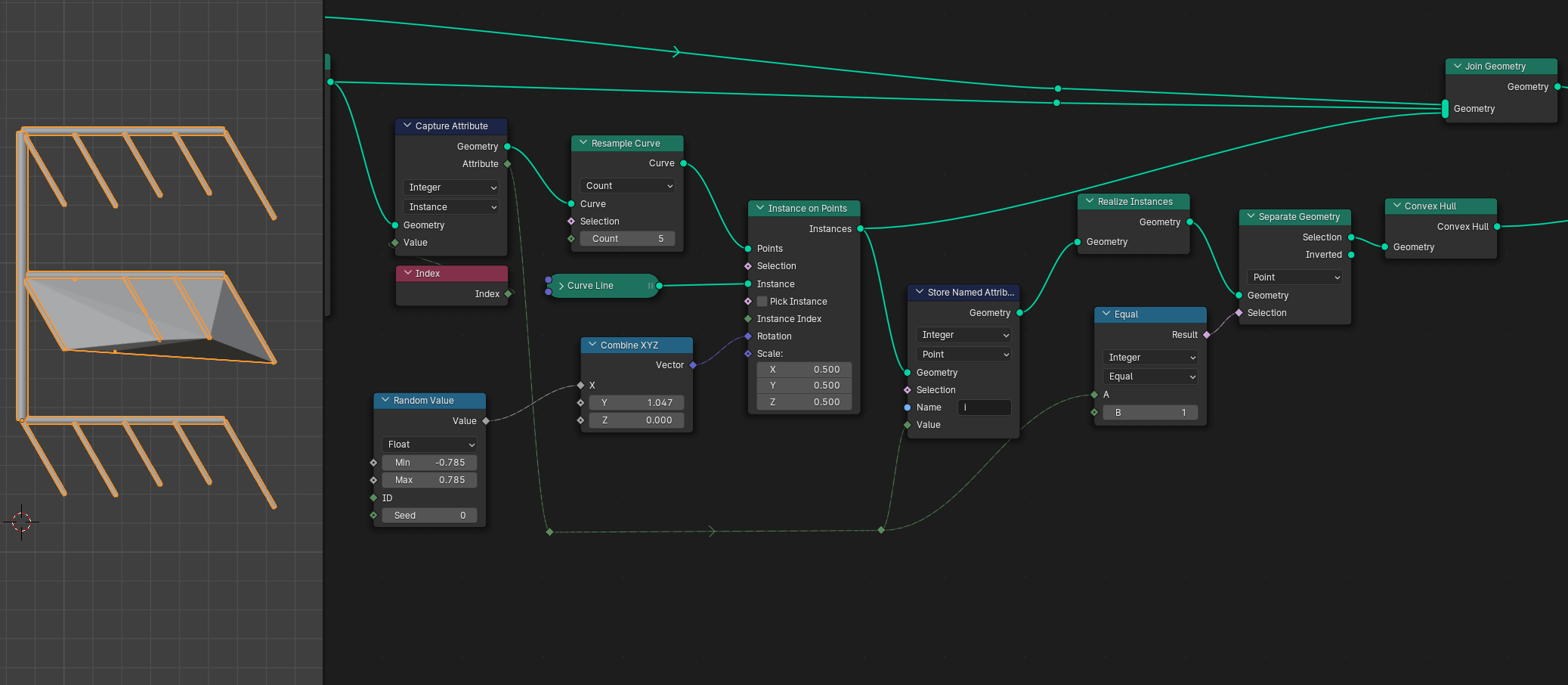Click Convex Hull output socket
Image resolution: width=1568 pixels, height=685 pixels.
[x=1497, y=227]
